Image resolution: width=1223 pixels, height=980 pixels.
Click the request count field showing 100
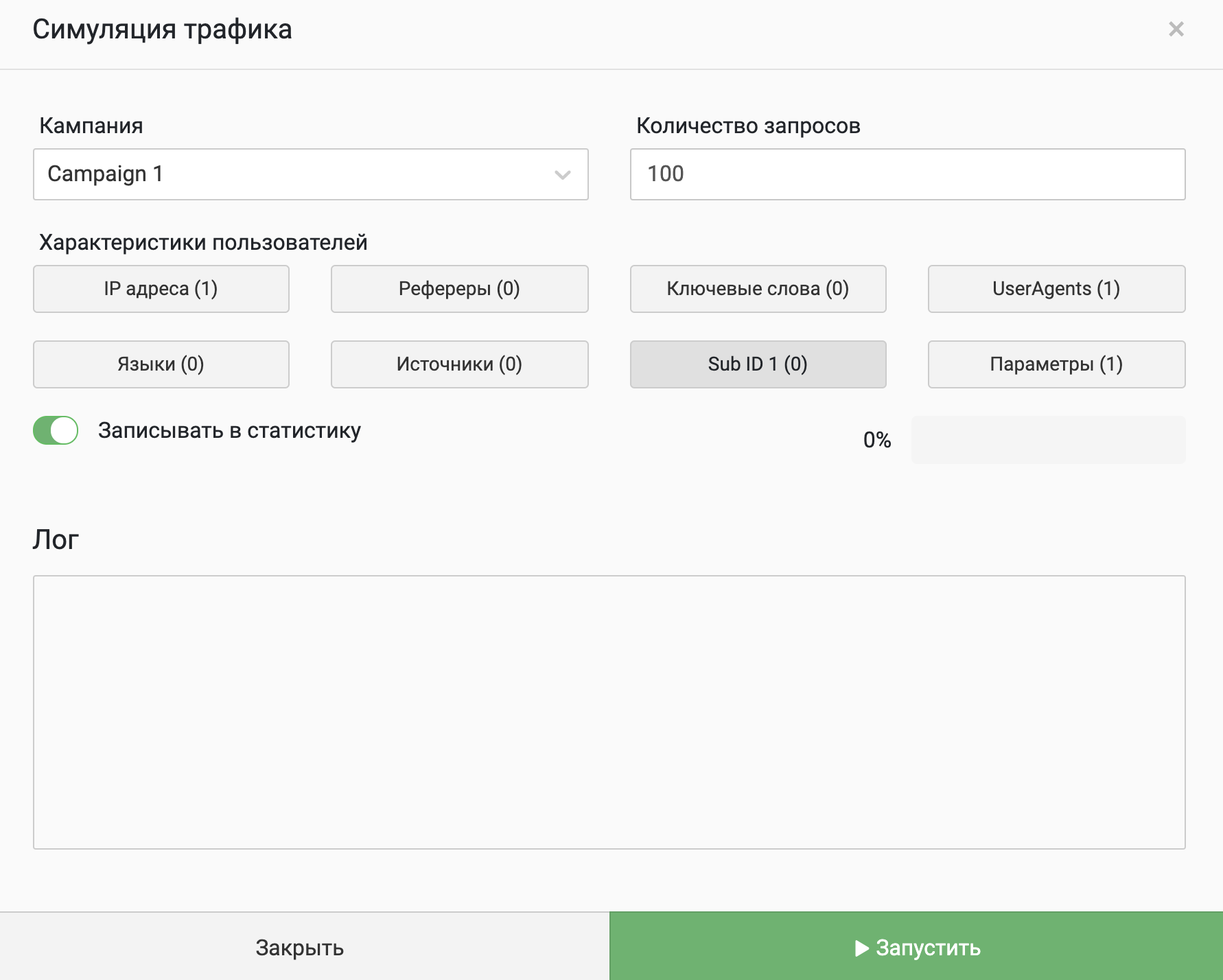(907, 174)
